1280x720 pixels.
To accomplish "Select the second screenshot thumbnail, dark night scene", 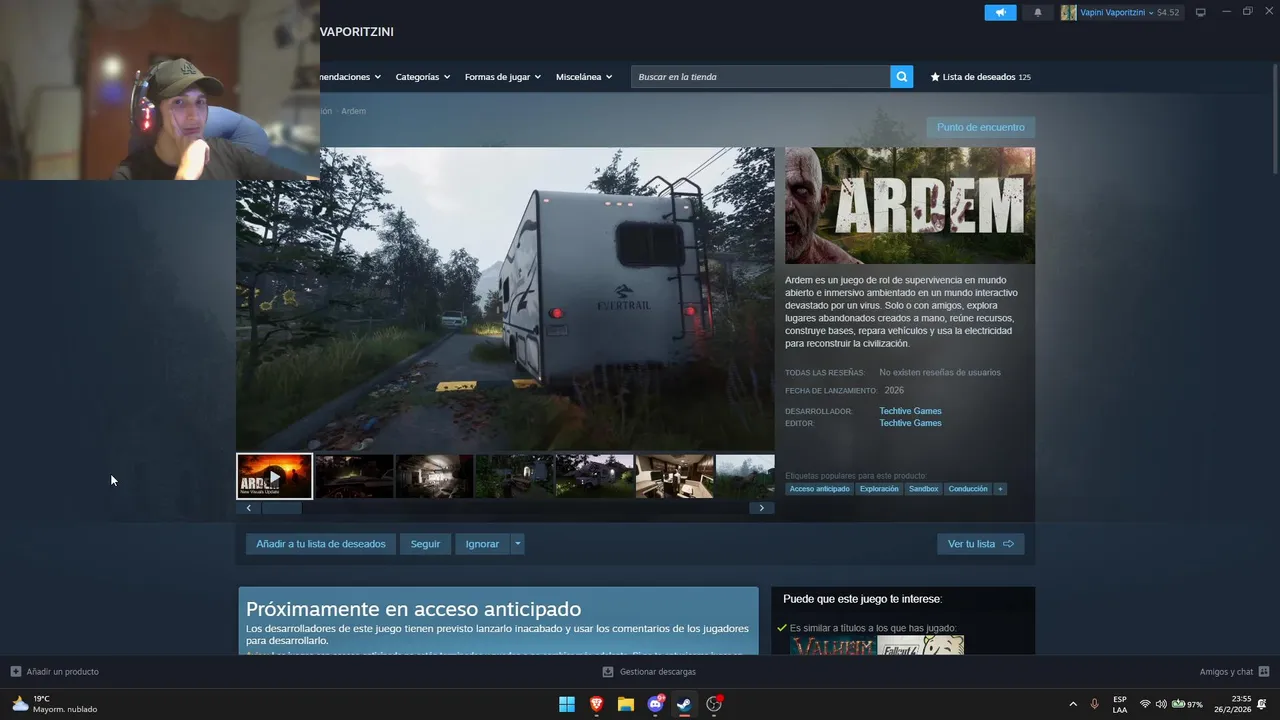I will (354, 476).
